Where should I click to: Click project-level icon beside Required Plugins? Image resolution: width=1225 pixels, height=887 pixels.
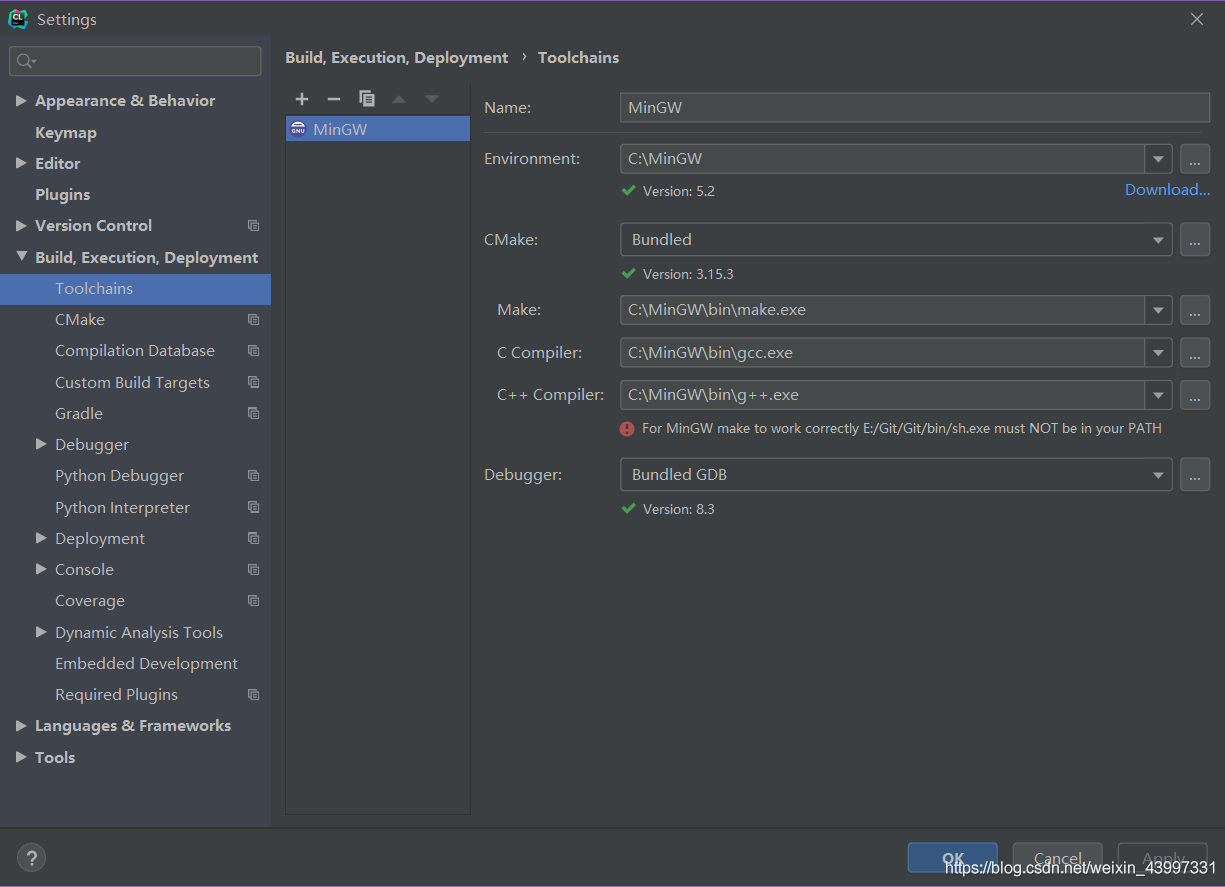coord(253,695)
